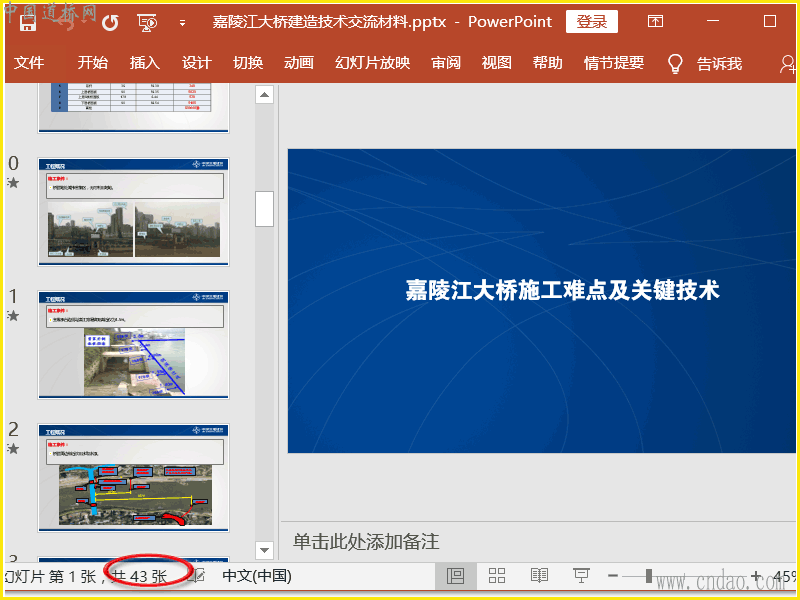Screen dimensions: 800x600
Task: Click the 登录 sign-in button
Action: pyautogui.click(x=592, y=21)
